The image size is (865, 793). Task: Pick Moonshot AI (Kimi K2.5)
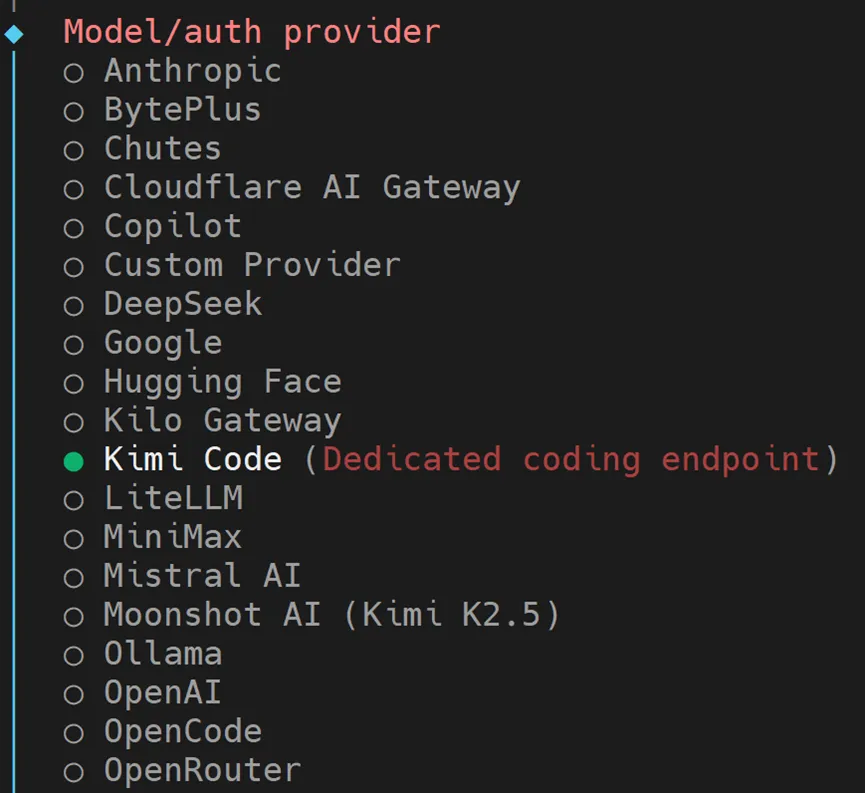pyautogui.click(x=73, y=616)
